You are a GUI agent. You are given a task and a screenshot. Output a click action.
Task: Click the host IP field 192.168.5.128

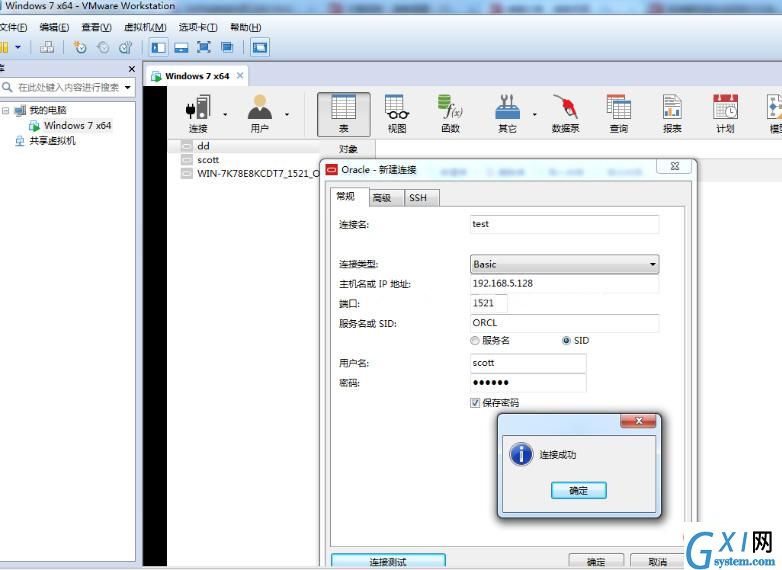tap(564, 283)
